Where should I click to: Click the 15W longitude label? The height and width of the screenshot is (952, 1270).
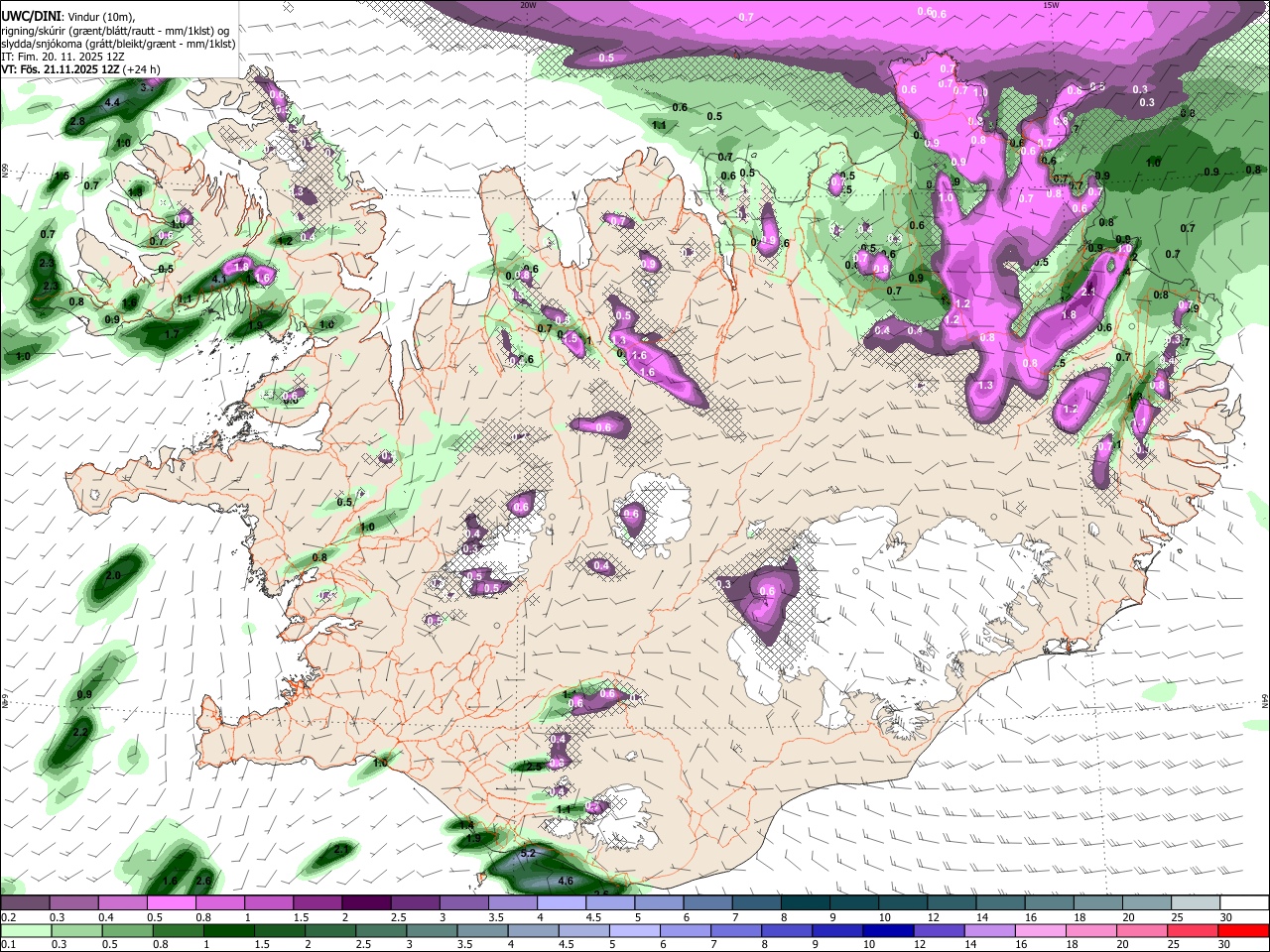click(1051, 5)
